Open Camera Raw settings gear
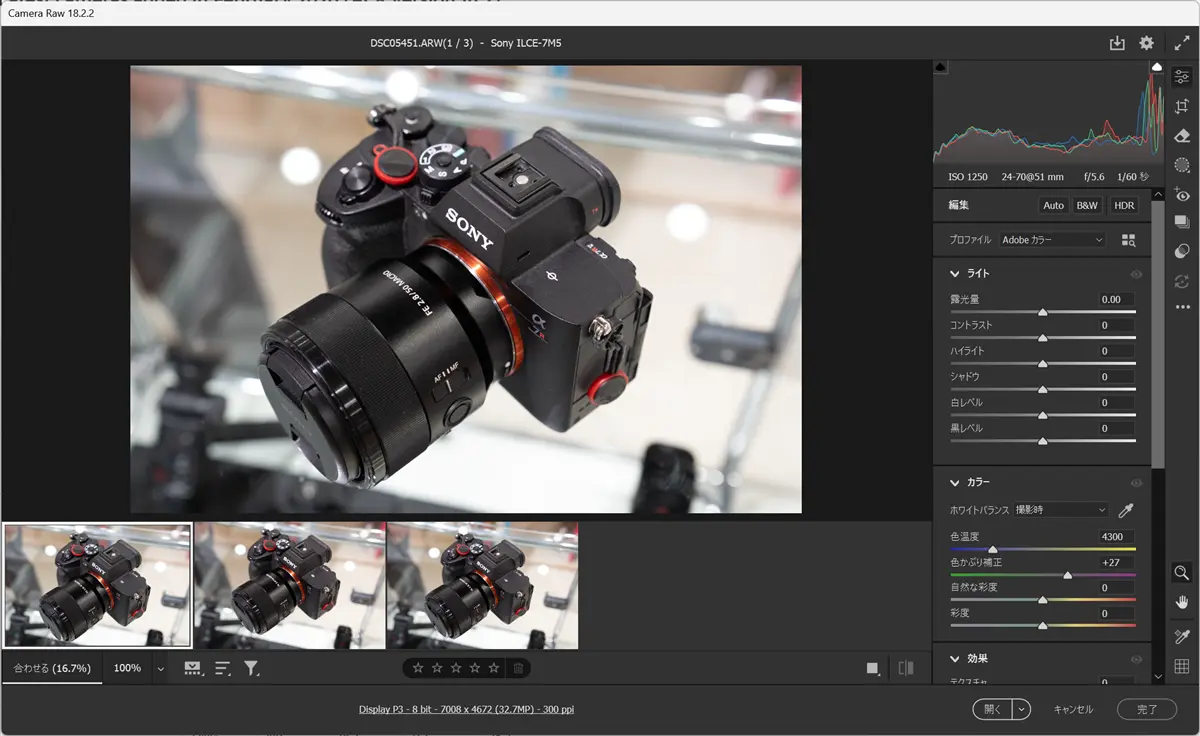Image resolution: width=1200 pixels, height=736 pixels. pyautogui.click(x=1147, y=43)
